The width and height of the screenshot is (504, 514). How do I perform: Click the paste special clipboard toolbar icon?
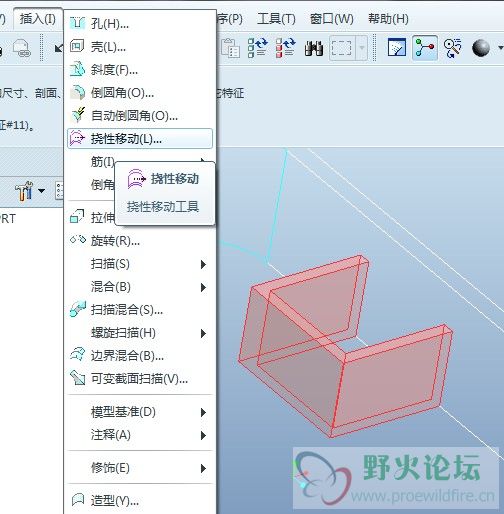click(230, 48)
